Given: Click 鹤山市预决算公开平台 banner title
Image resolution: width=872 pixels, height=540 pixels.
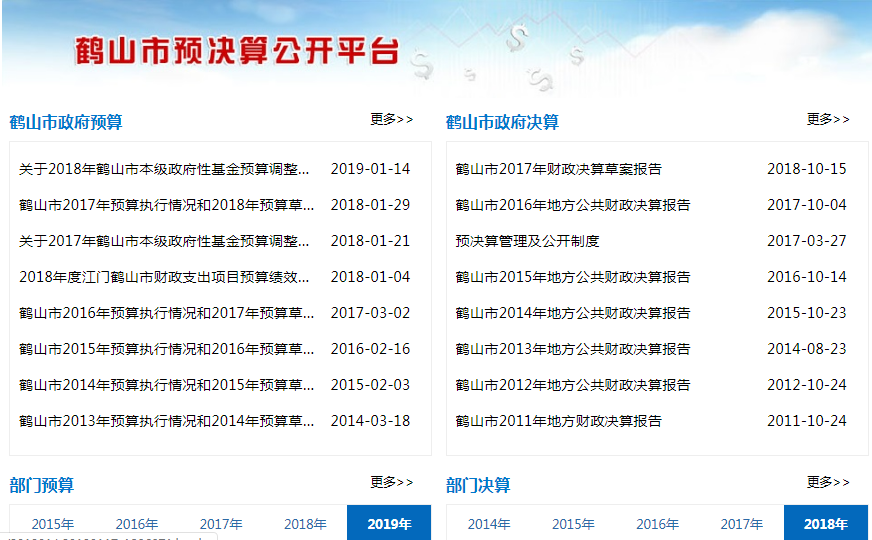Looking at the screenshot, I should [x=237, y=51].
